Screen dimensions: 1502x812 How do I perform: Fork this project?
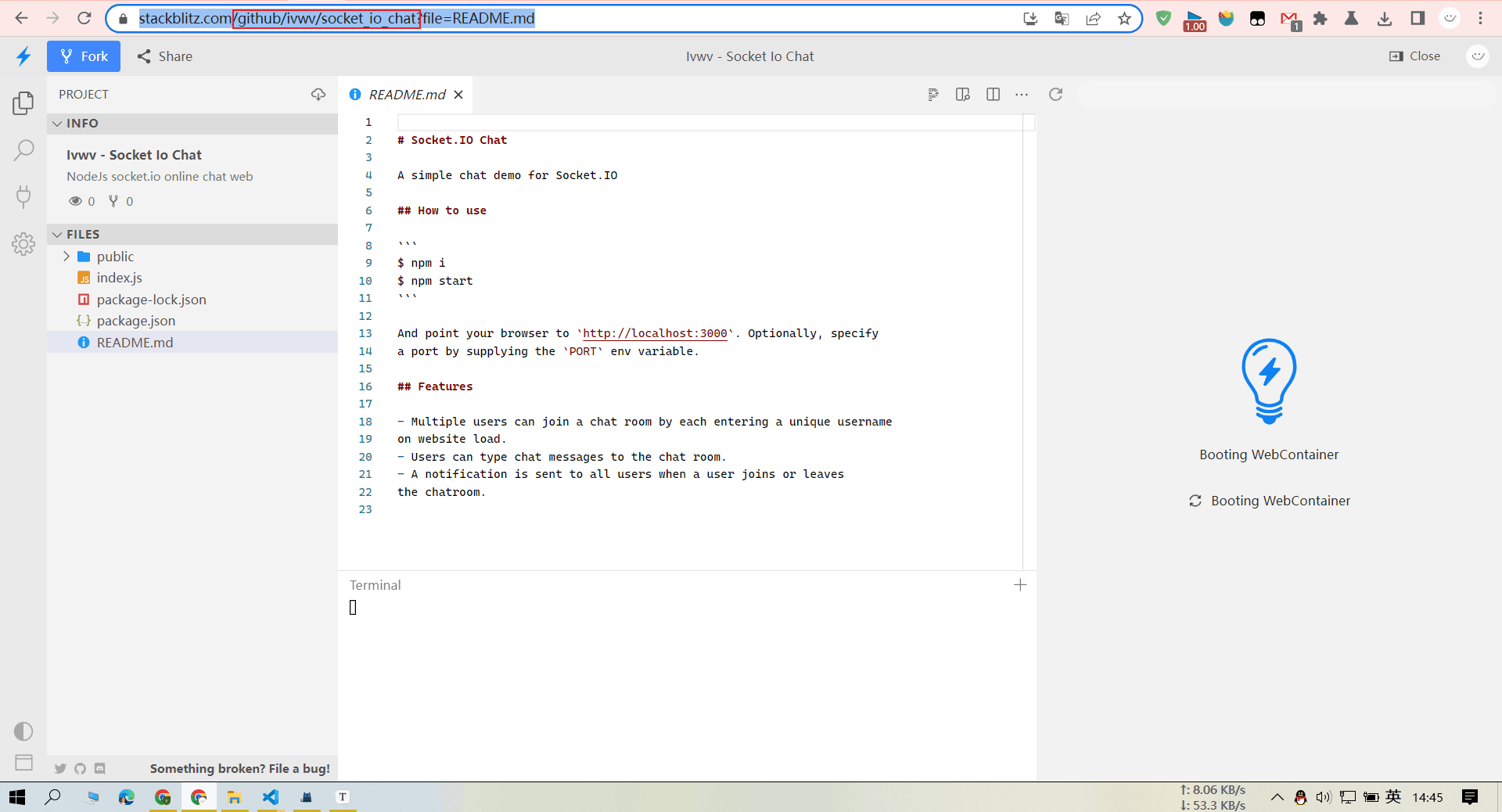(84, 56)
